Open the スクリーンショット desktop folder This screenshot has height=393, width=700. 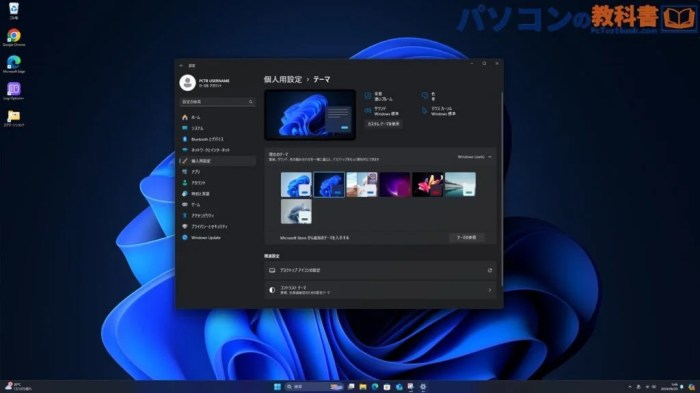[14, 118]
